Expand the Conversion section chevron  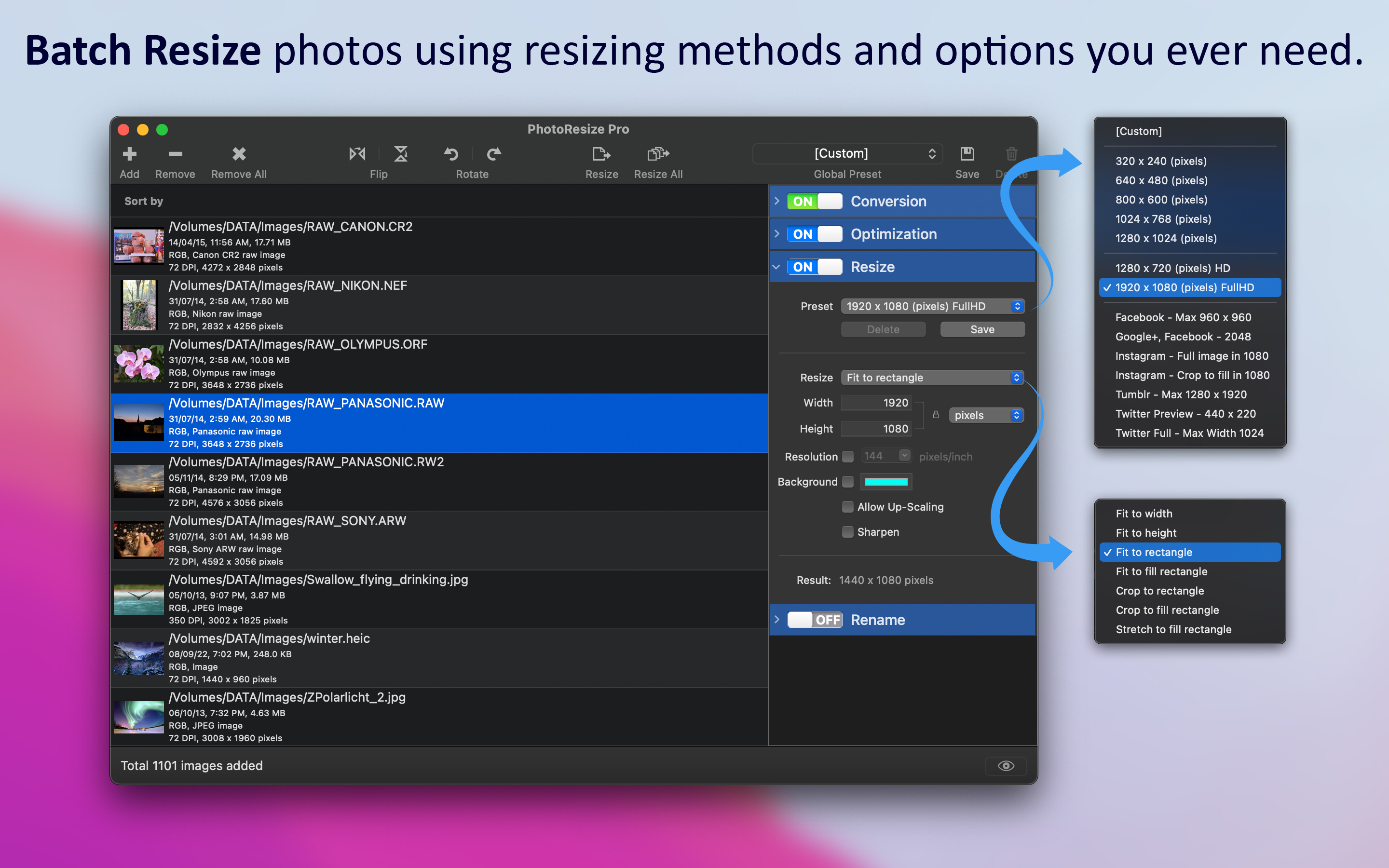point(776,201)
